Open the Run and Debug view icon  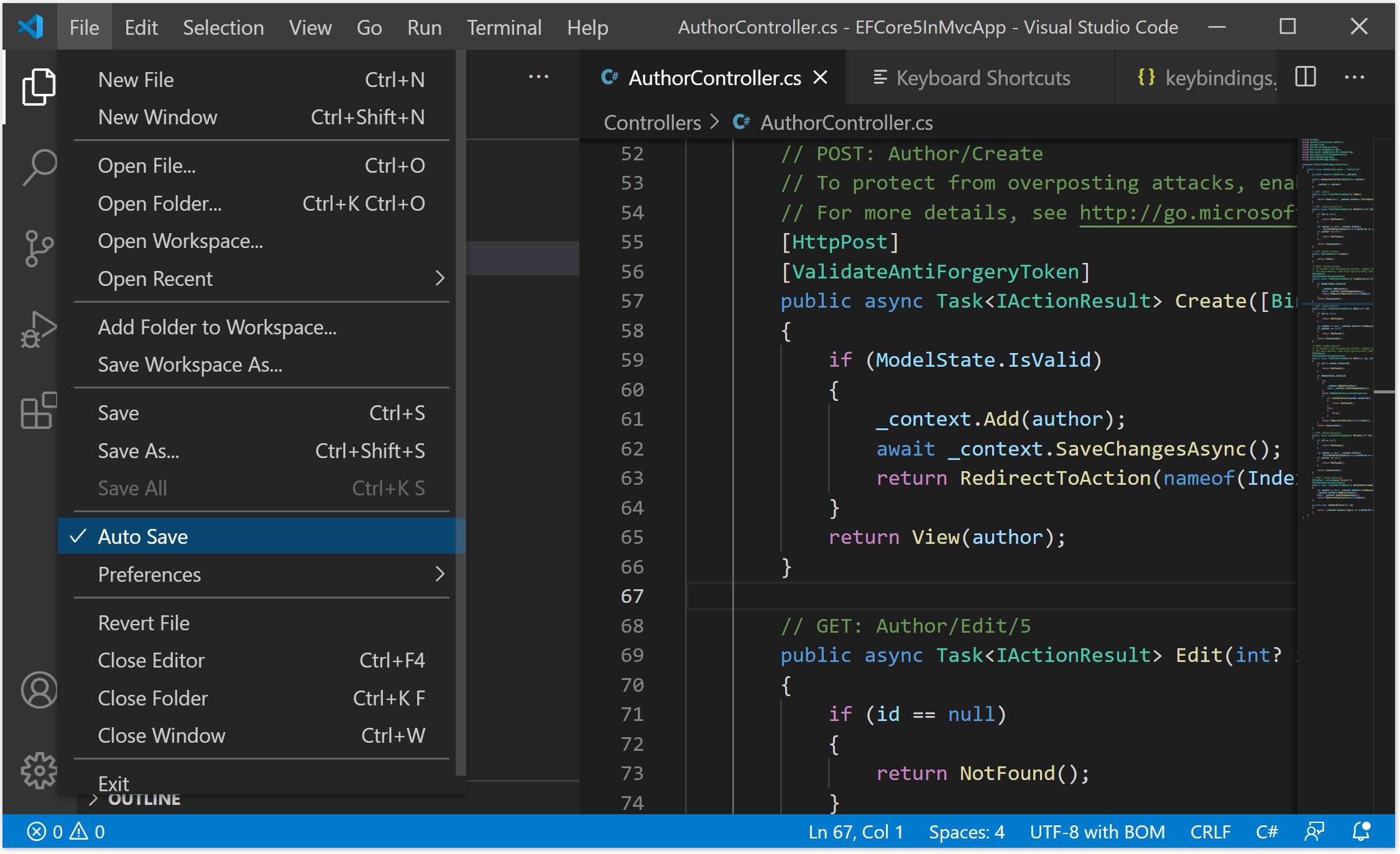(39, 329)
